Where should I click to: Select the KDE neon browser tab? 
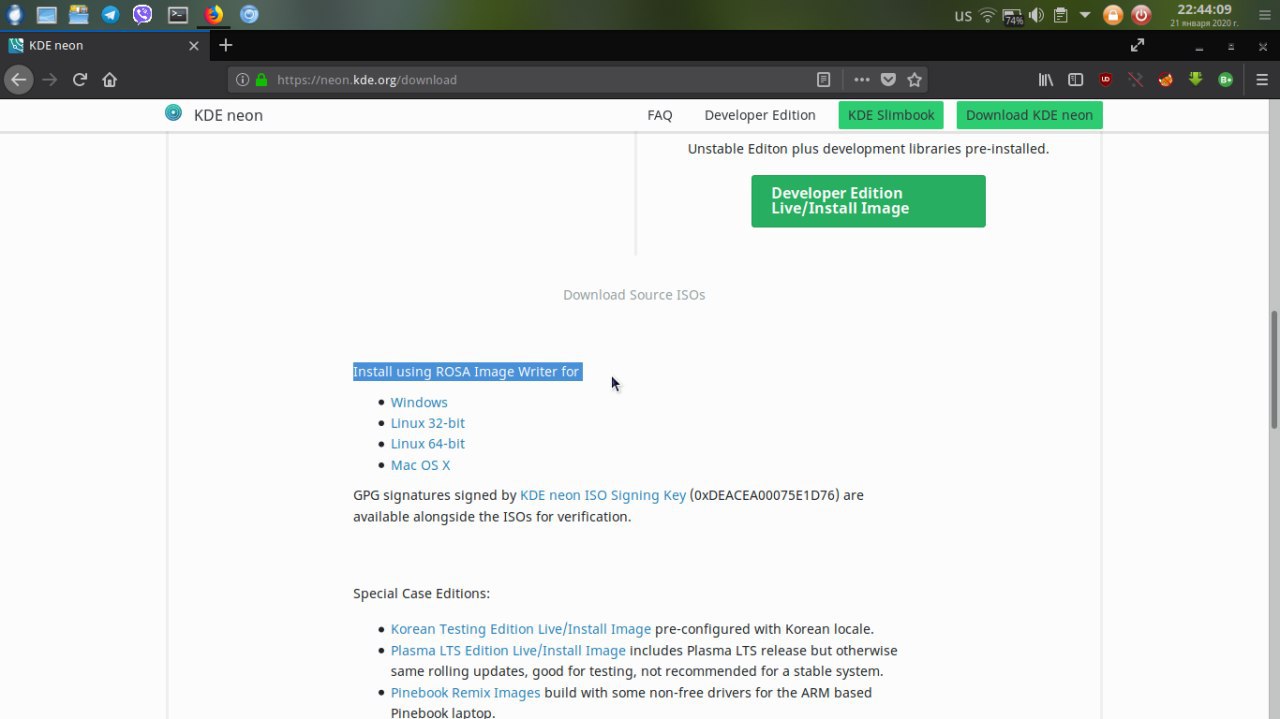[x=103, y=46]
